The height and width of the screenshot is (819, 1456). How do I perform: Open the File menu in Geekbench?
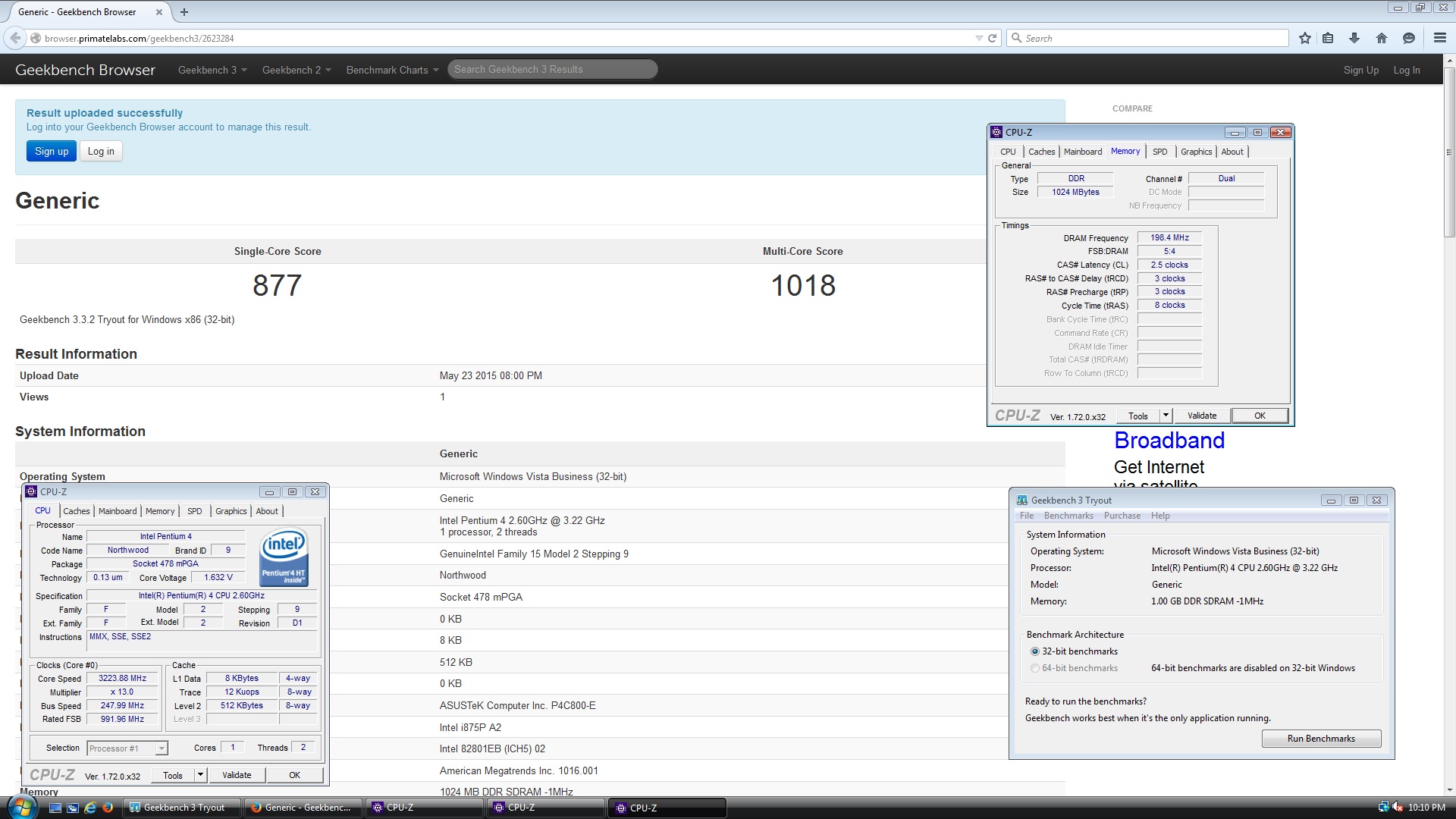click(x=1027, y=516)
